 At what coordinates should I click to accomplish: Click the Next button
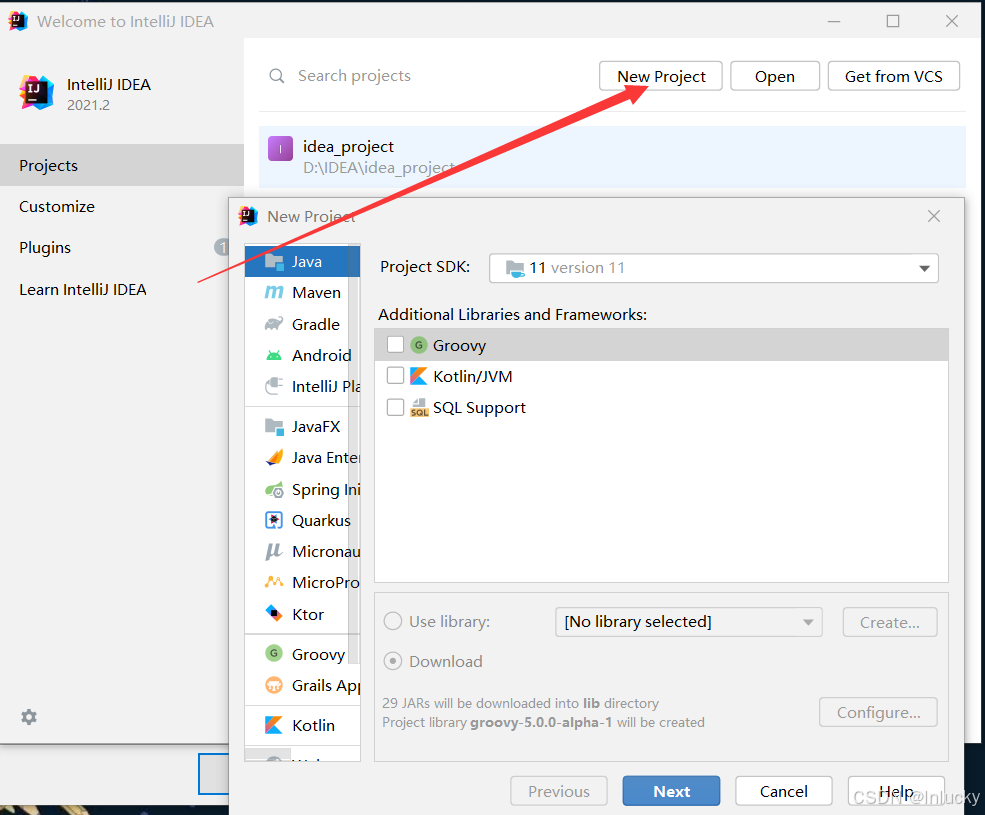[x=672, y=791]
